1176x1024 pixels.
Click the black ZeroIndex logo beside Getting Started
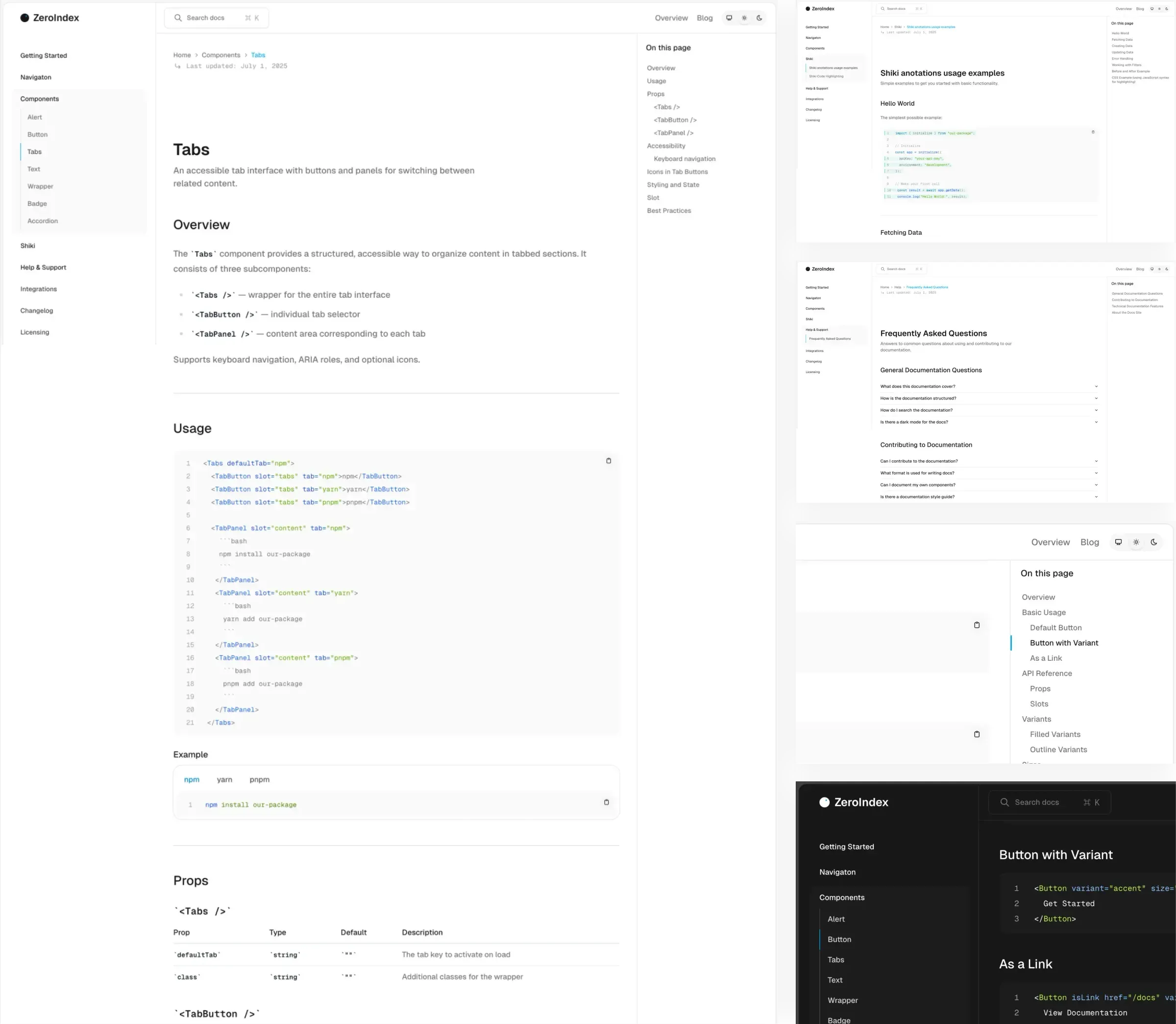[49, 18]
